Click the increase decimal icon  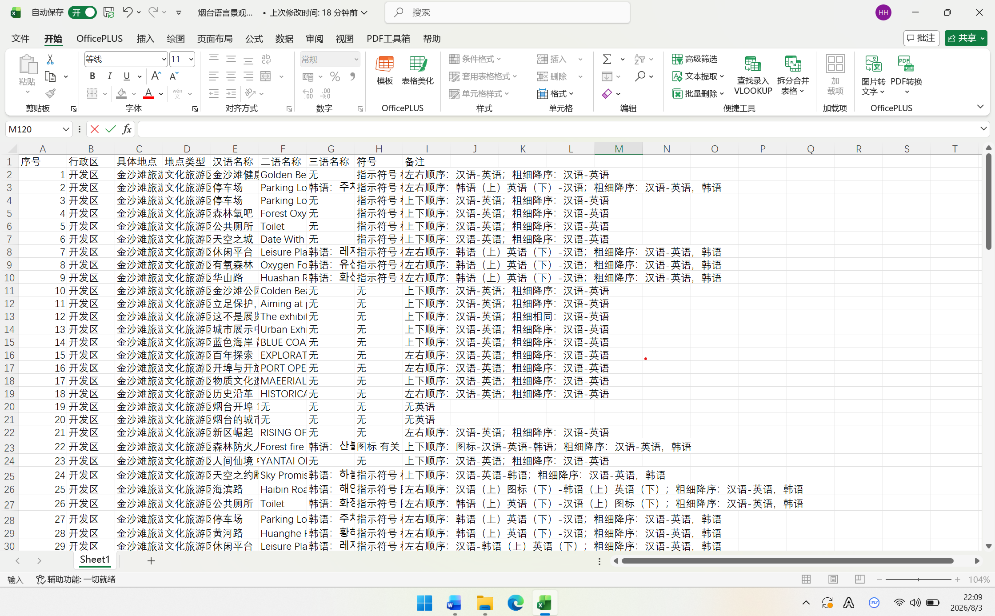pyautogui.click(x=308, y=93)
